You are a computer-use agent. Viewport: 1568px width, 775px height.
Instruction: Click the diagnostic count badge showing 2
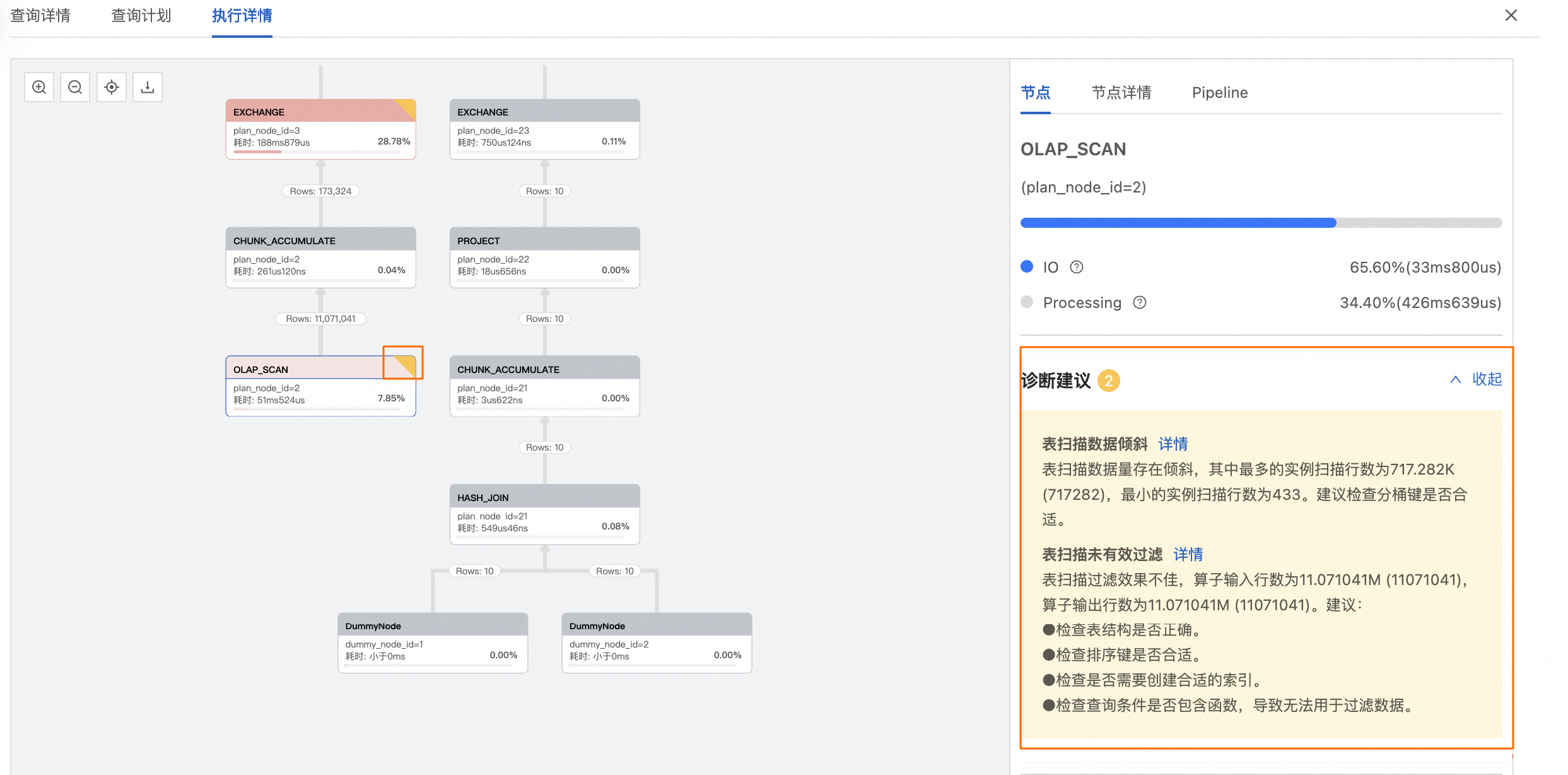click(x=1109, y=381)
